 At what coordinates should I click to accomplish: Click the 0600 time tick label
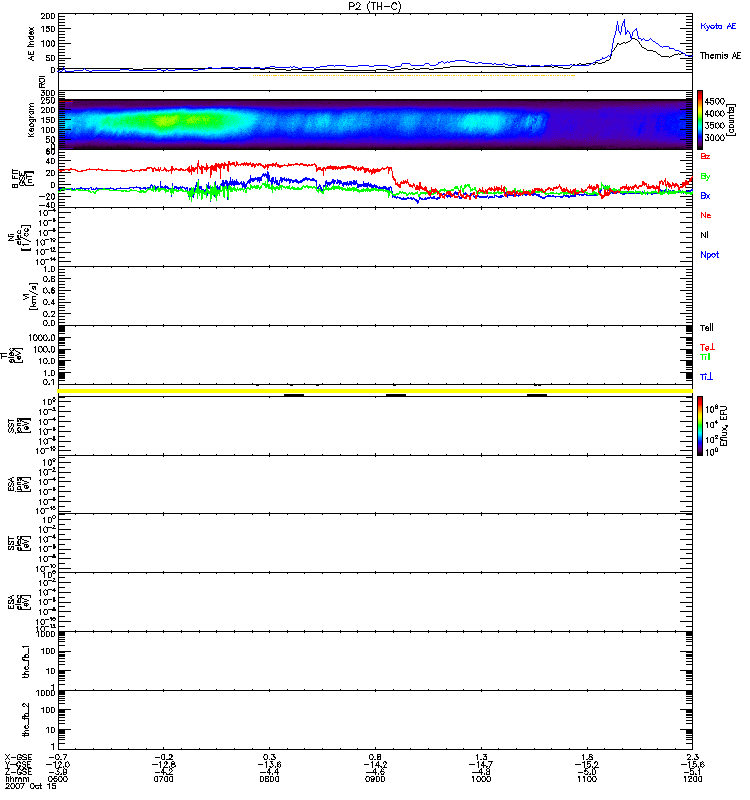coord(58,779)
